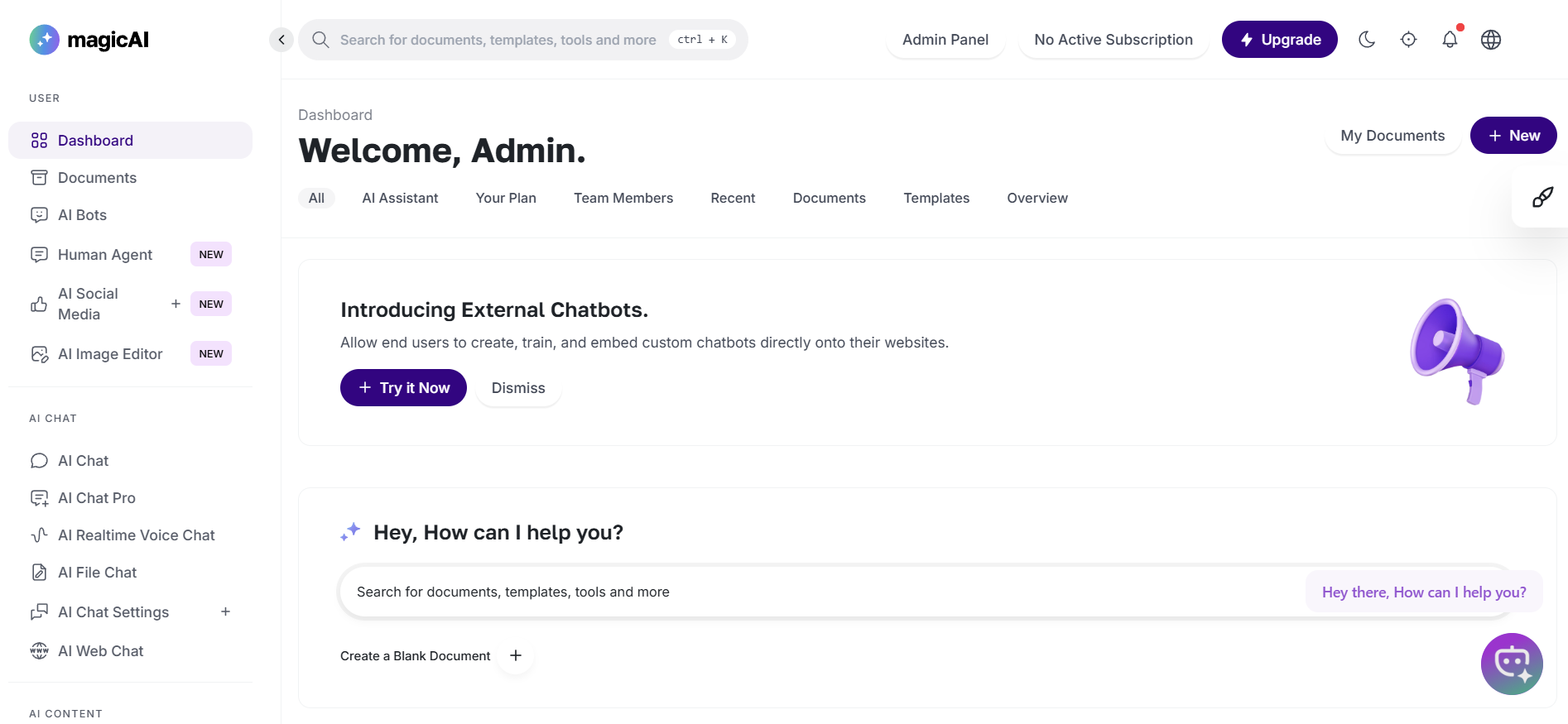The height and width of the screenshot is (724, 1568).
Task: Click the Upgrade button
Action: point(1279,40)
